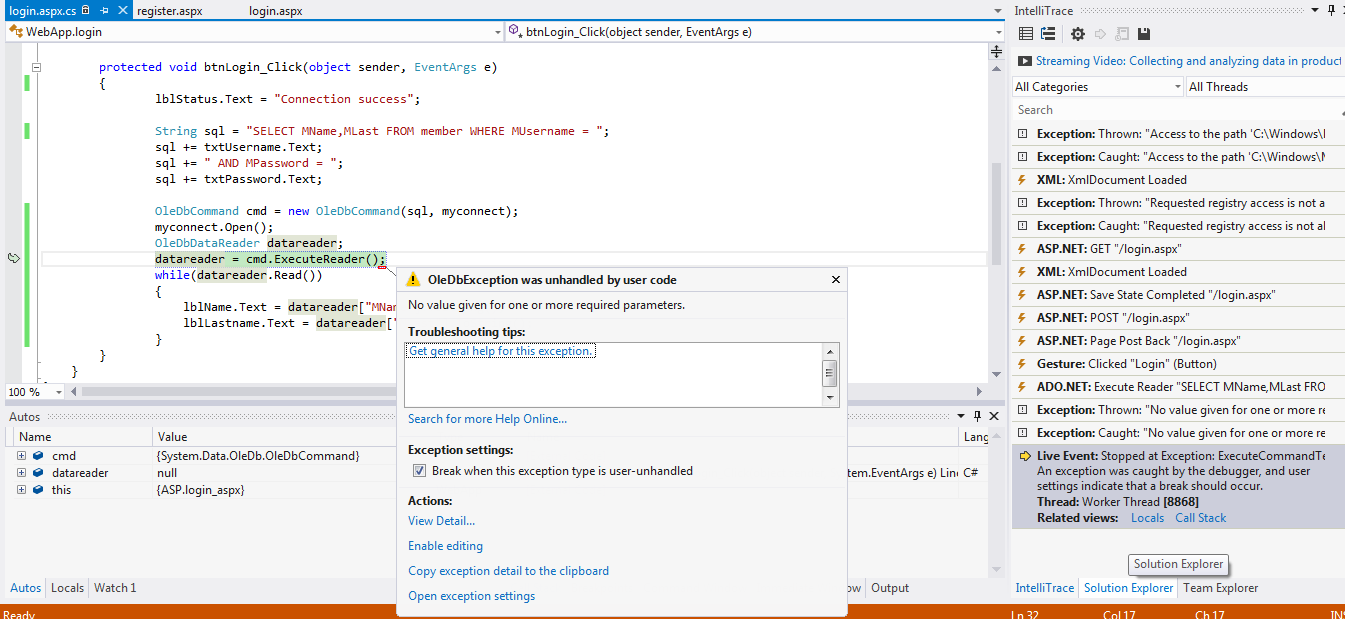
Task: Close the Autos panel
Action: click(x=993, y=416)
